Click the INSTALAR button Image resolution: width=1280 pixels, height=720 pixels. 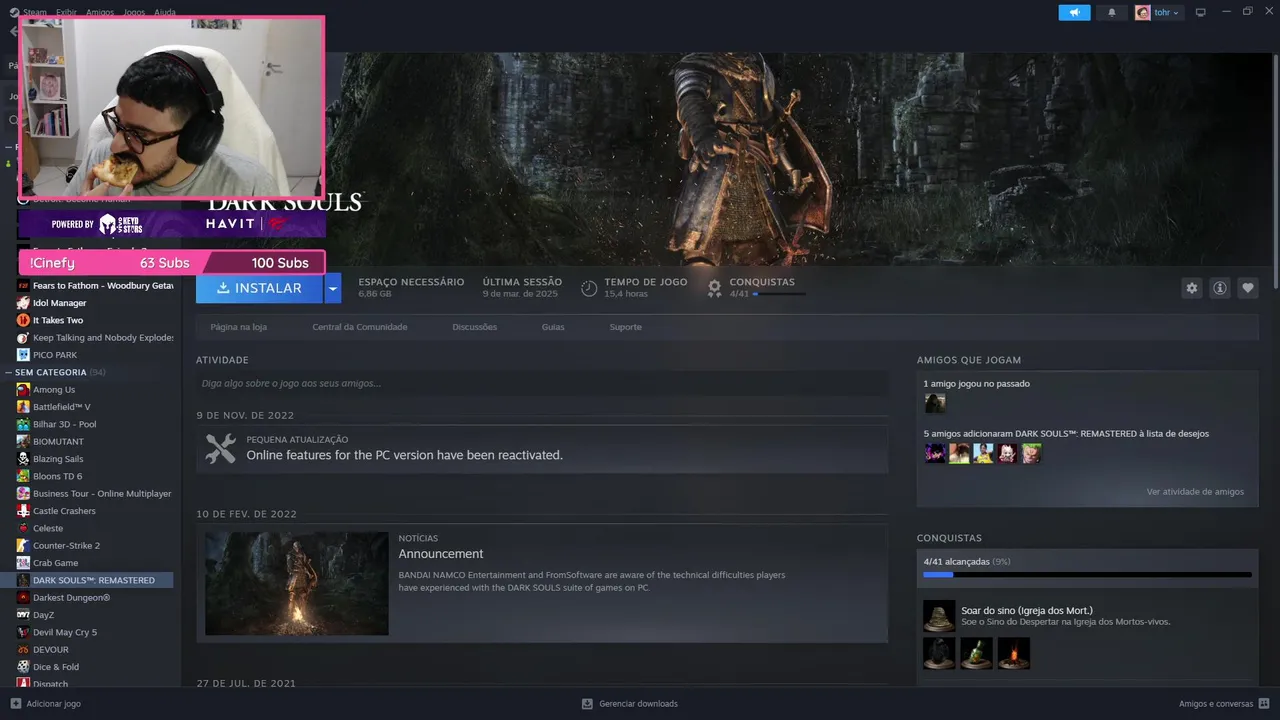(259, 288)
